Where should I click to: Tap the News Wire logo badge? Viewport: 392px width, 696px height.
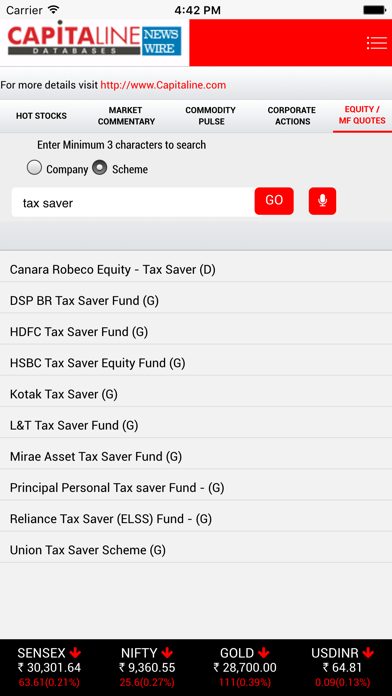click(162, 41)
